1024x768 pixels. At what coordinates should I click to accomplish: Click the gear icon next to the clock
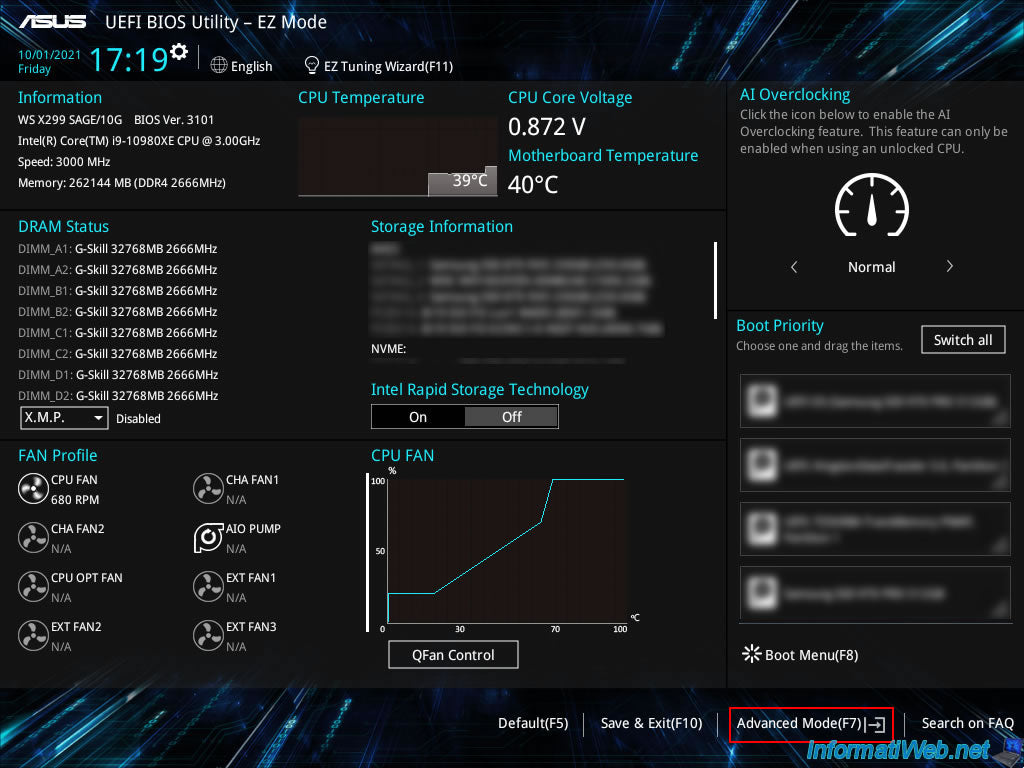point(179,51)
